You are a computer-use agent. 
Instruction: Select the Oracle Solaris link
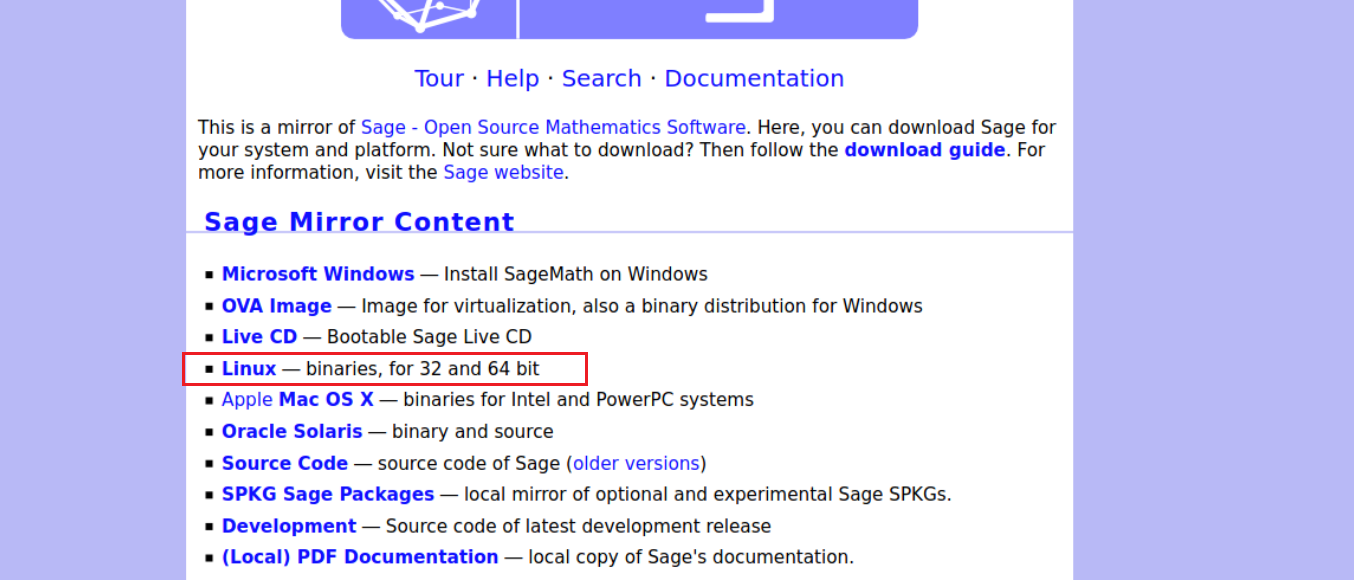click(x=292, y=432)
